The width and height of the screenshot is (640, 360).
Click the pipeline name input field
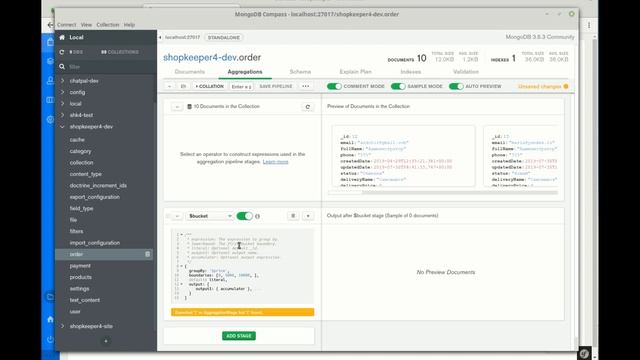pyautogui.click(x=242, y=87)
